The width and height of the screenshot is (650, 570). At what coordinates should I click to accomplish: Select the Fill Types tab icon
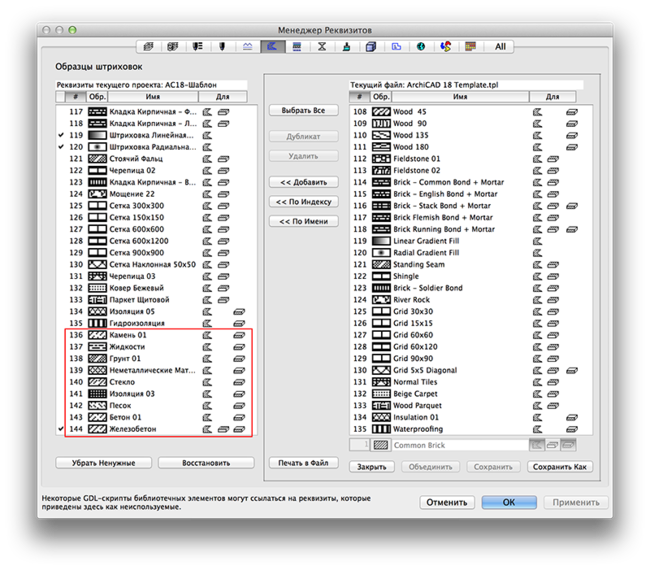coord(272,46)
